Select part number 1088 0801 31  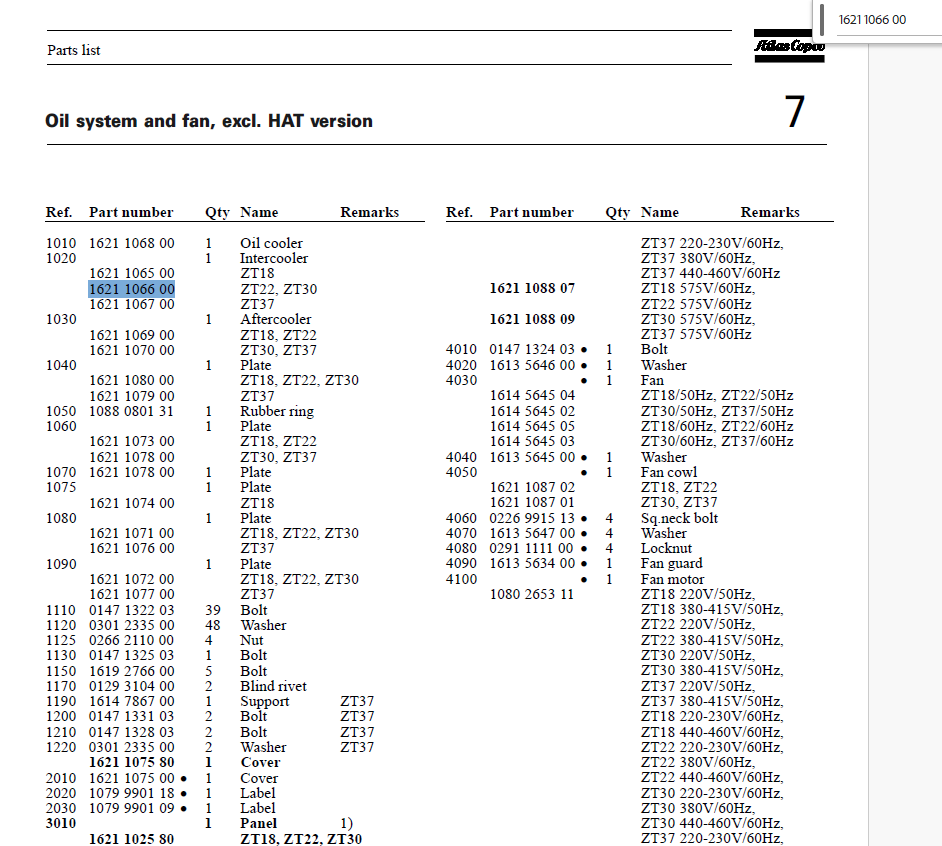[x=131, y=412]
